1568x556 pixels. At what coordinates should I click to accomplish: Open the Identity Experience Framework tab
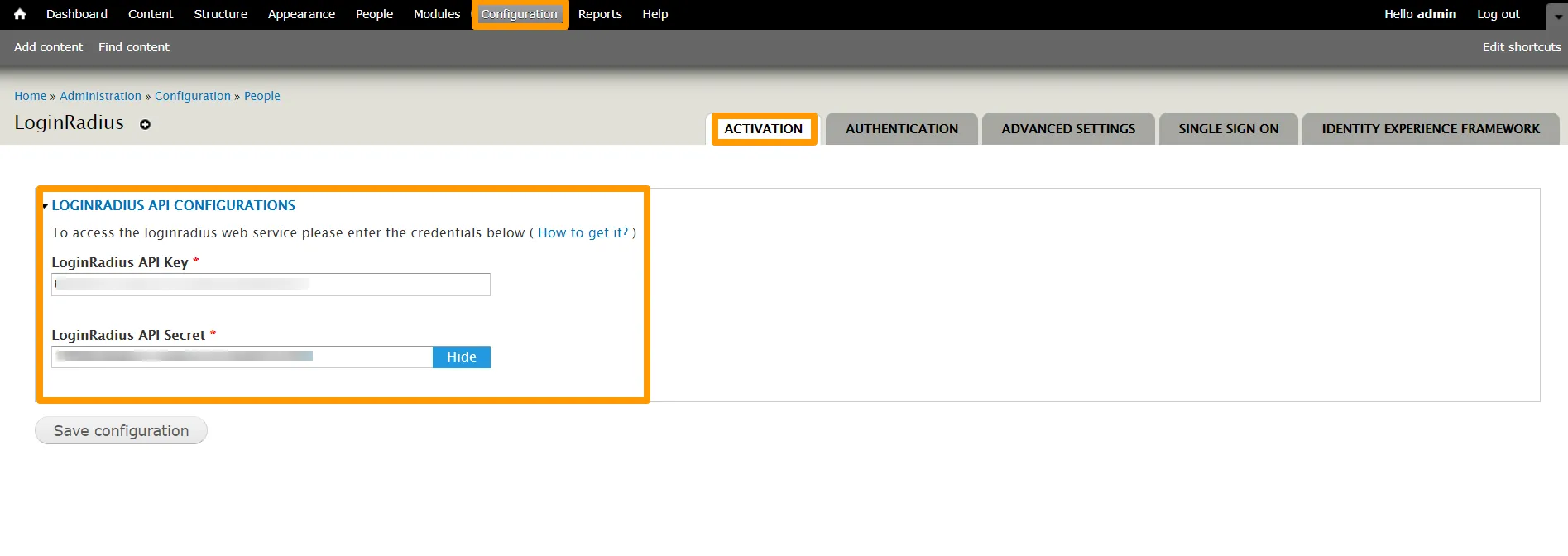click(x=1431, y=129)
